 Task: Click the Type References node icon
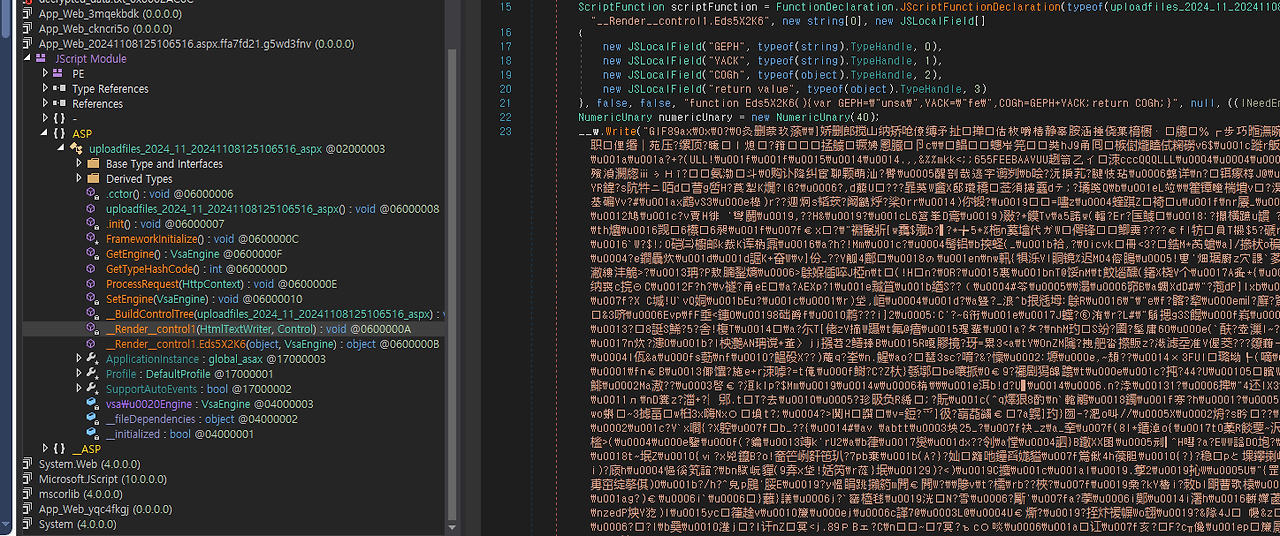pyautogui.click(x=61, y=89)
